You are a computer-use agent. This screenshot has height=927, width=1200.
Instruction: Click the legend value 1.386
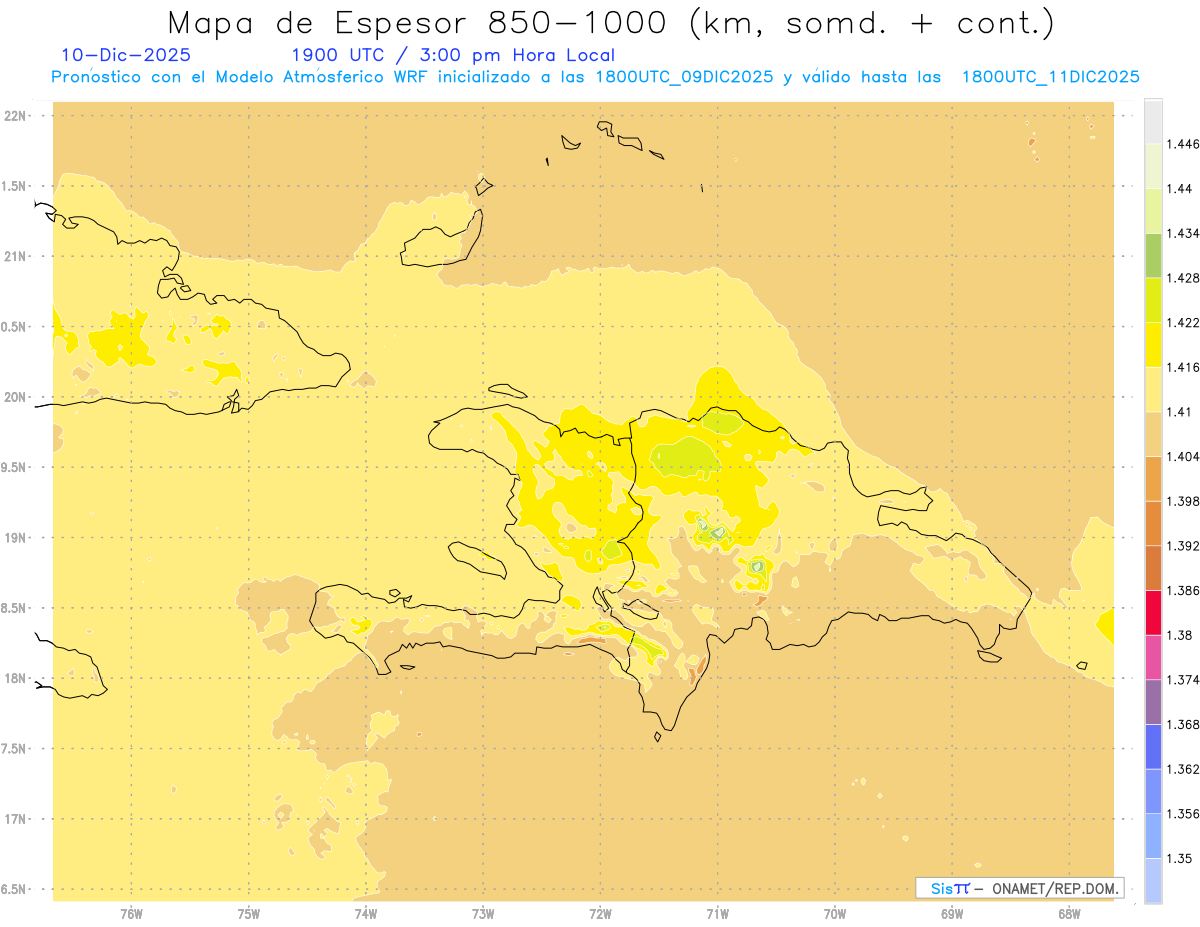point(1181,590)
